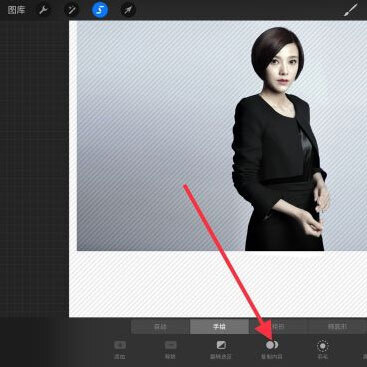Switch to the 椭圆形 ellipse selection tab
Image resolution: width=367 pixels, height=367 pixels.
(x=337, y=327)
